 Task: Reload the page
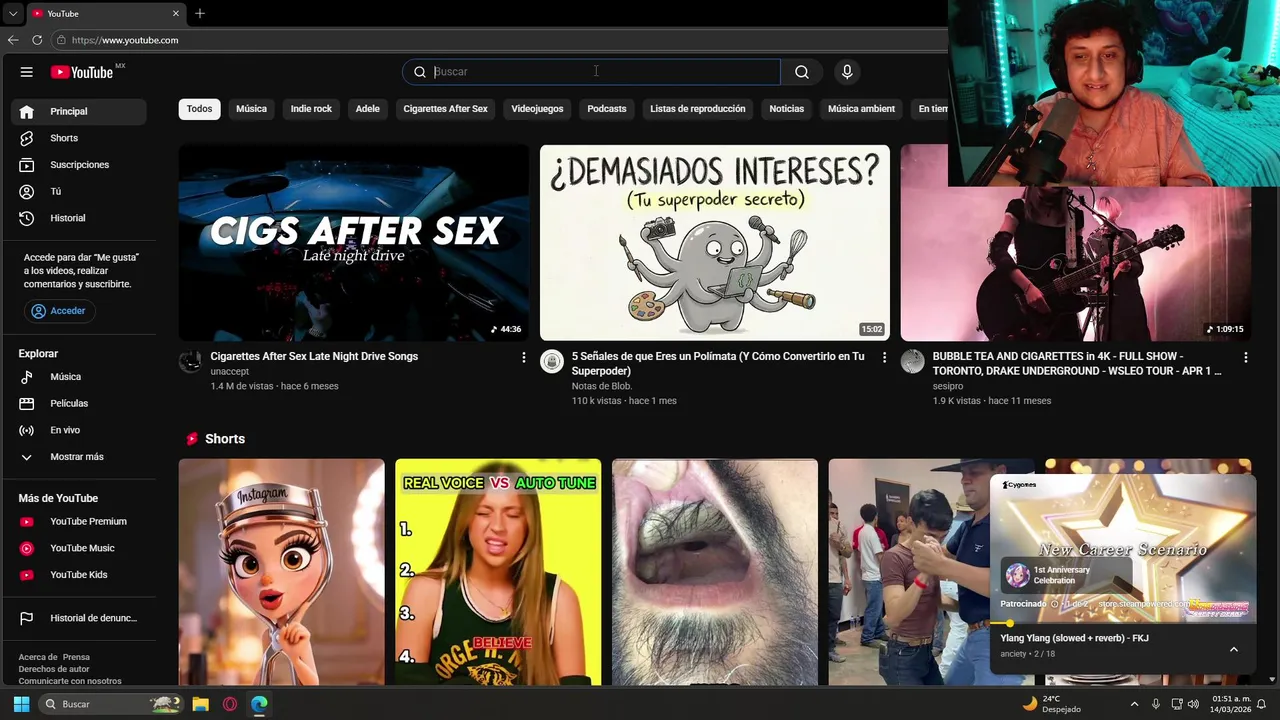[x=37, y=40]
